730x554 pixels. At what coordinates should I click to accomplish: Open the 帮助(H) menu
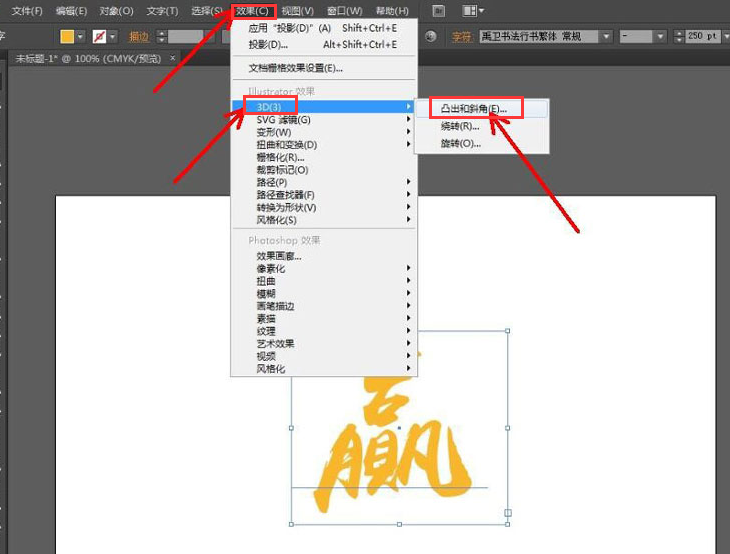tap(392, 11)
